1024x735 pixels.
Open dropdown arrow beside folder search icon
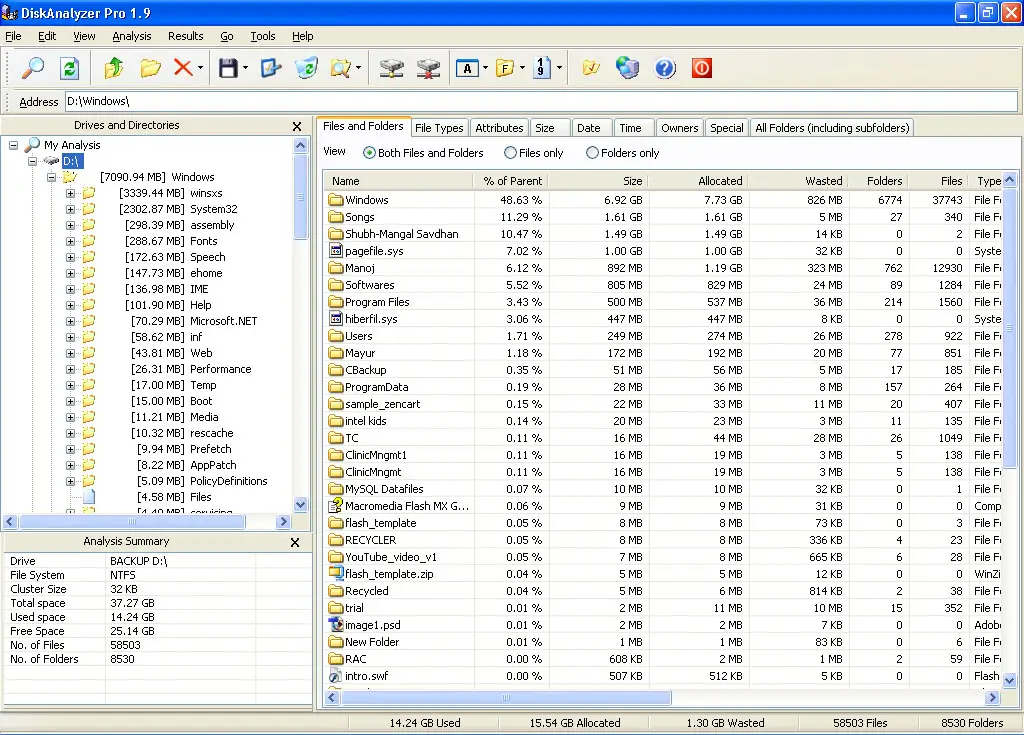(358, 68)
